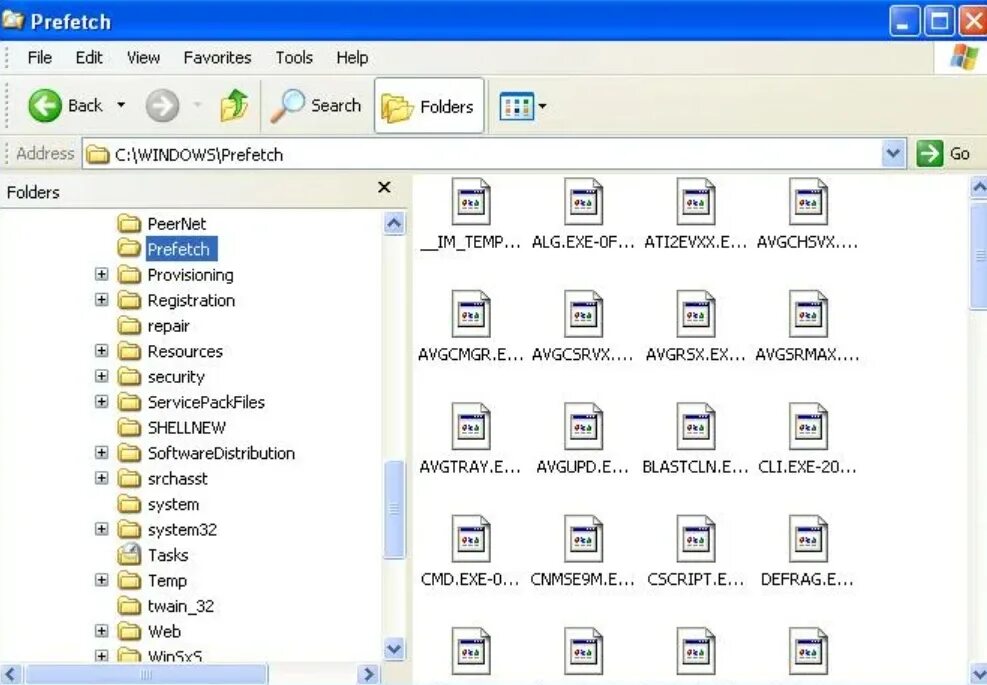Toggle the Folders pane button
The image size is (987, 685).
point(429,106)
